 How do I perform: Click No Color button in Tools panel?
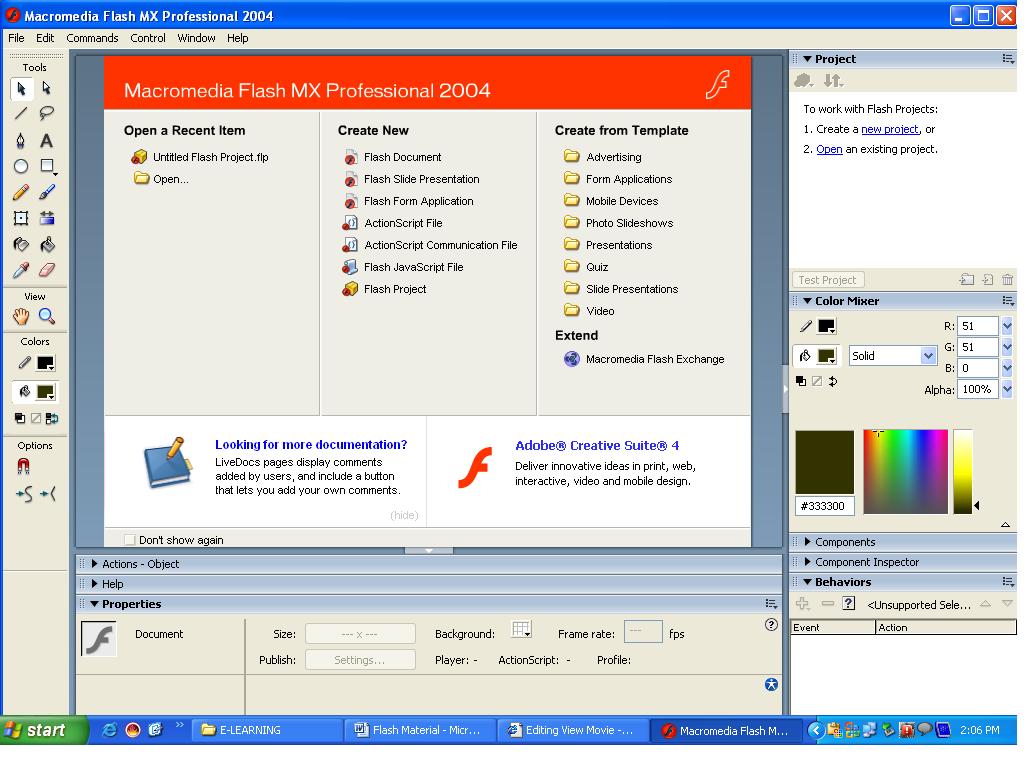[x=36, y=419]
